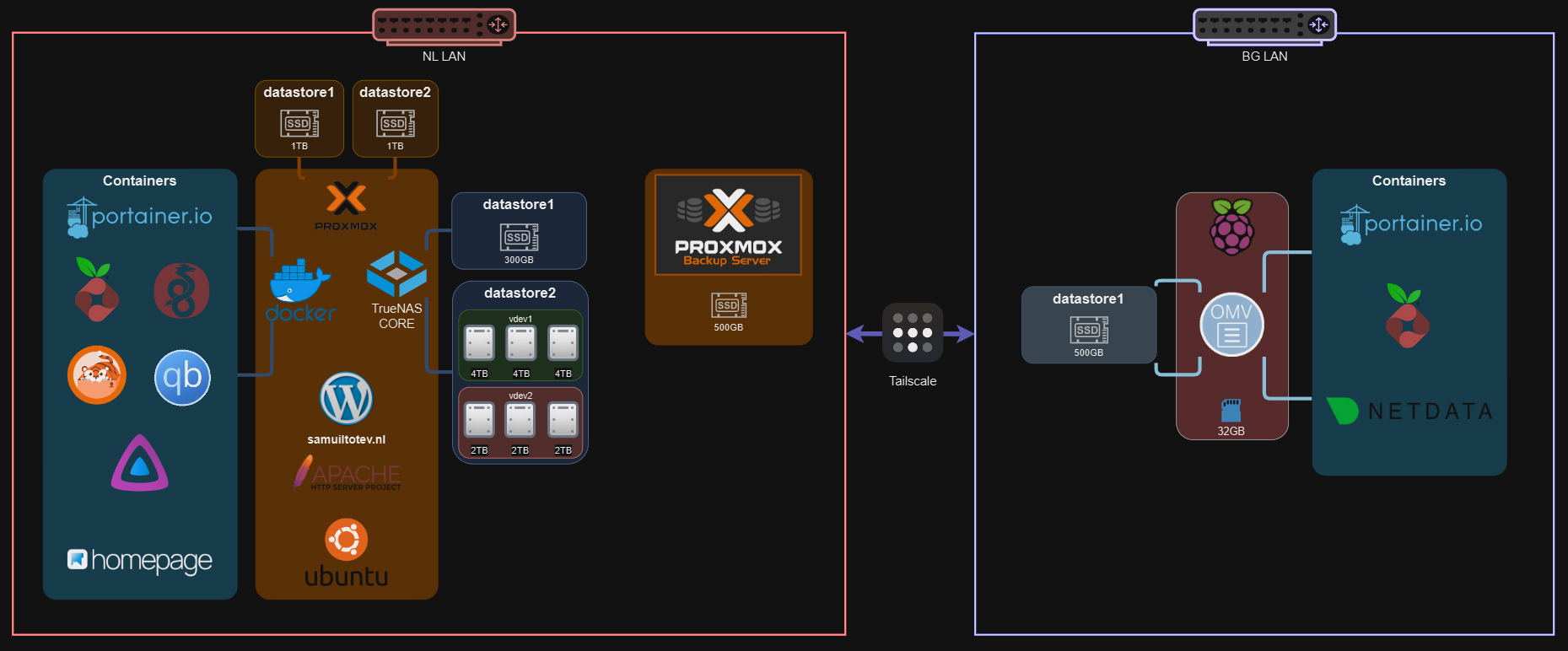Click the homepage logo in Containers

139,560
